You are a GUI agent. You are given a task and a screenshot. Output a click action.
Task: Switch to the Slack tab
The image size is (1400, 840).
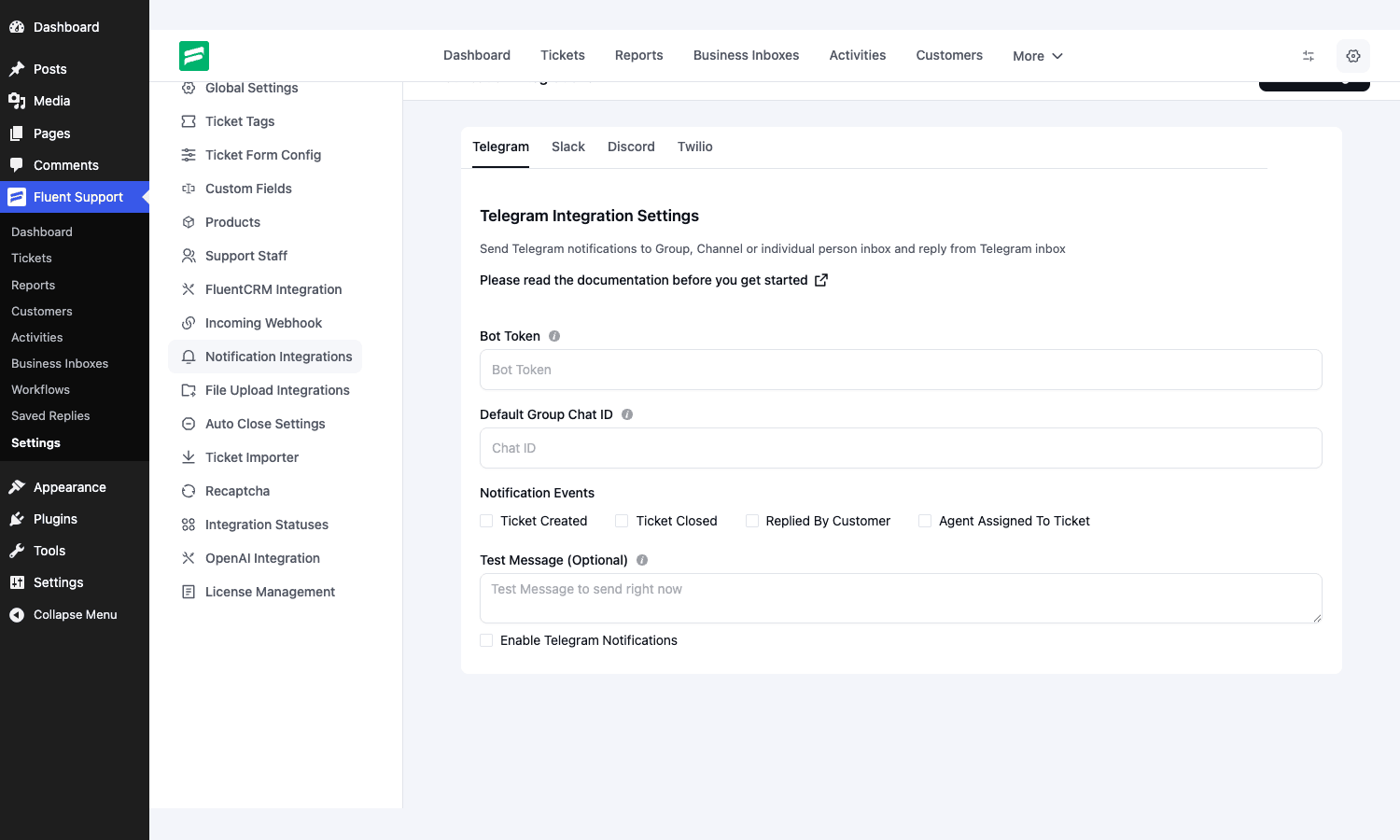click(x=568, y=147)
